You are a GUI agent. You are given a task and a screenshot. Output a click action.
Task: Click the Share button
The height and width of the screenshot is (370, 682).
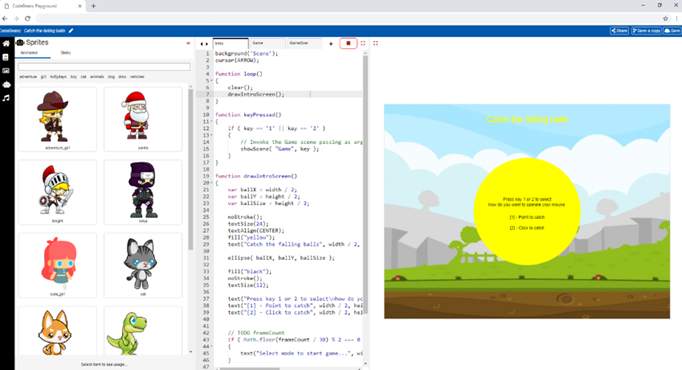[x=619, y=30]
